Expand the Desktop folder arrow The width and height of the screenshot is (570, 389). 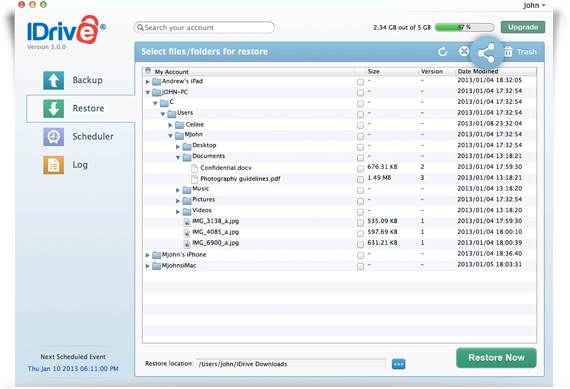pos(178,147)
